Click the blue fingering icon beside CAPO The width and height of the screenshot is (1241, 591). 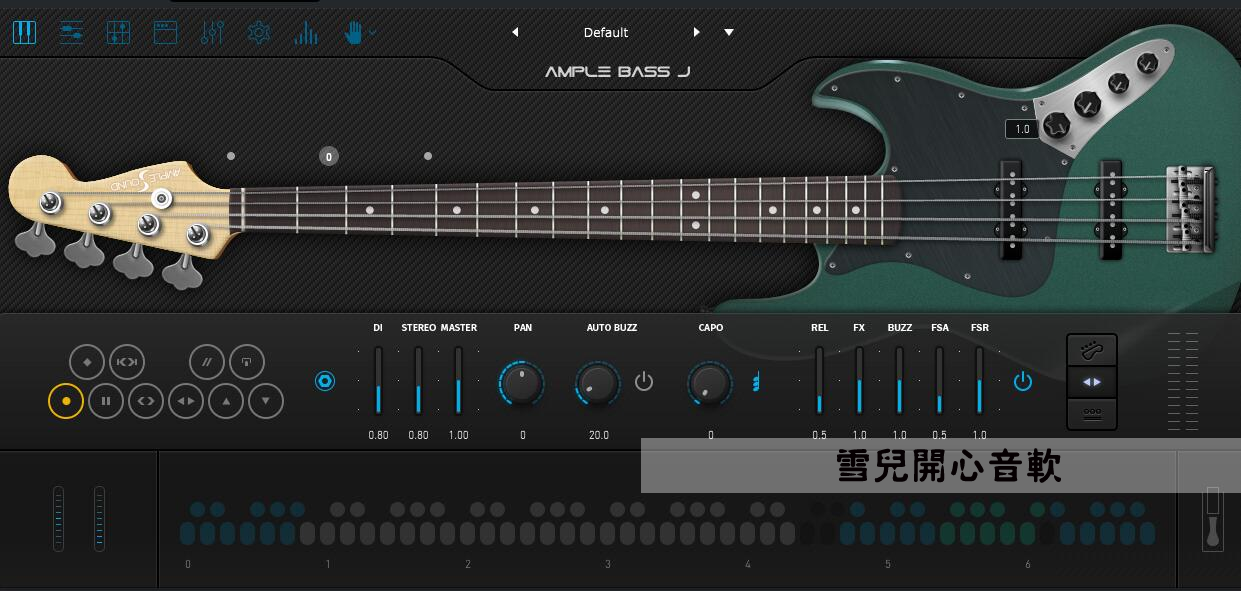757,381
